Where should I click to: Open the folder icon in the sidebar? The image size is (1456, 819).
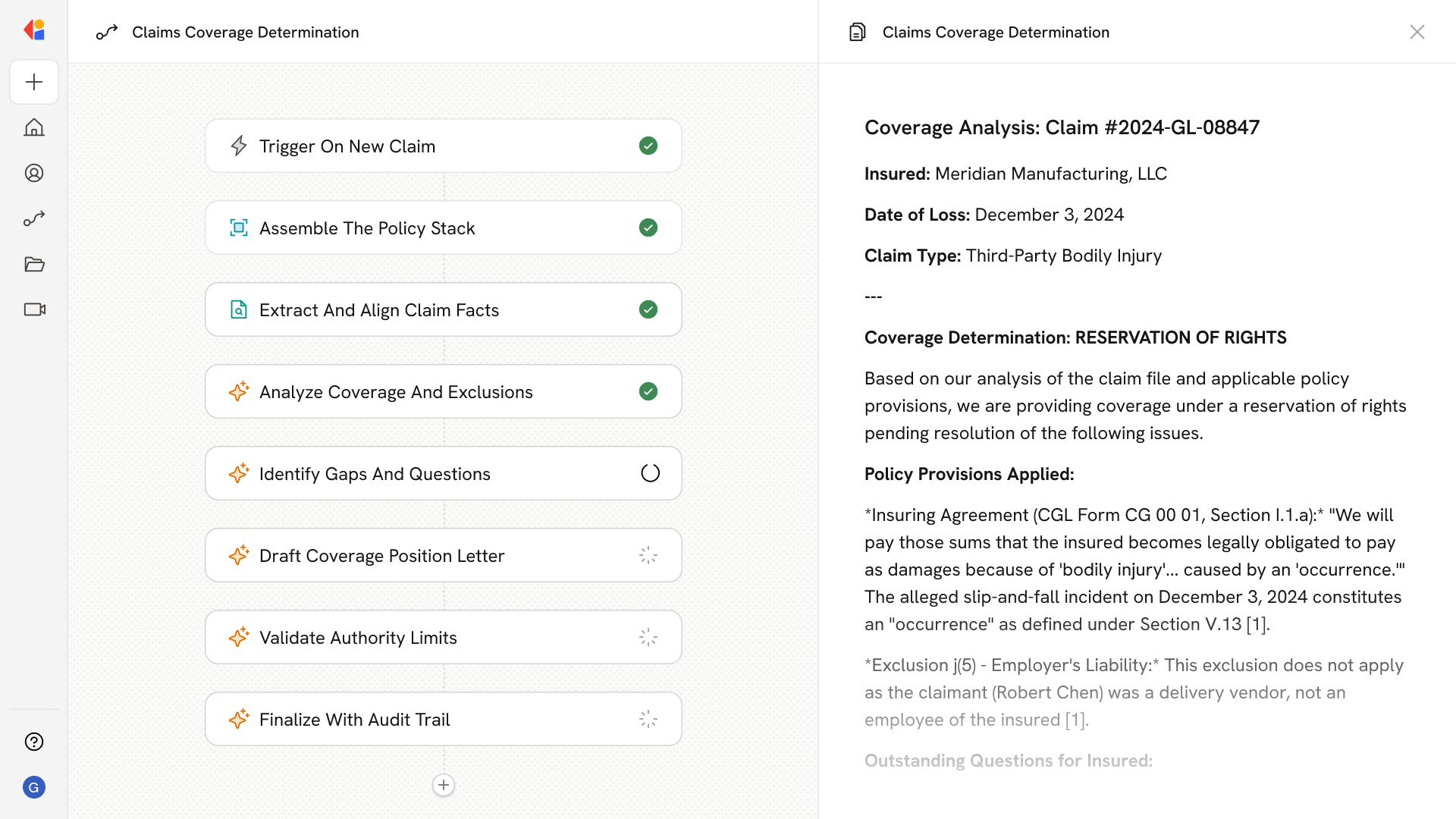[x=34, y=264]
